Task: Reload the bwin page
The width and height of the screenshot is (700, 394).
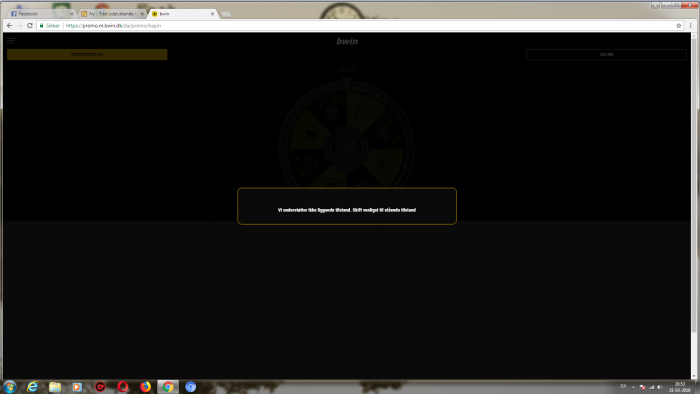Action: 30,25
